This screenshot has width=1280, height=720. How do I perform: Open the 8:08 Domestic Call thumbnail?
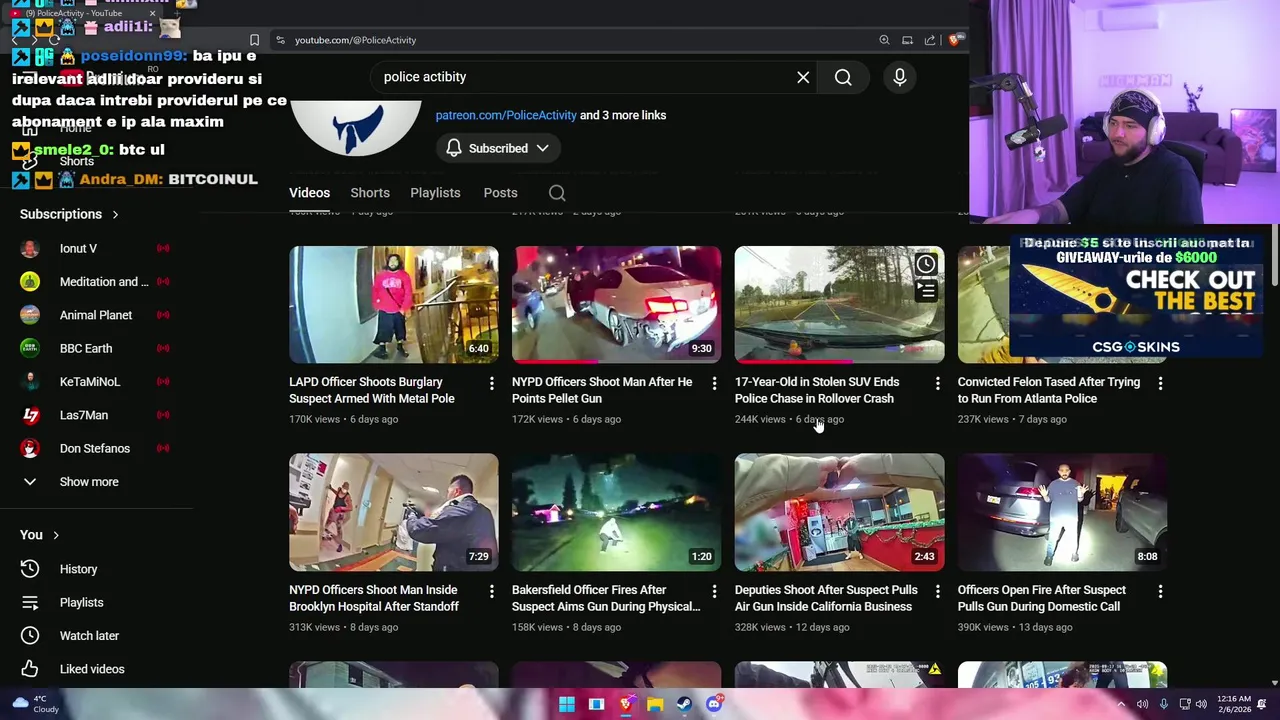(1062, 512)
